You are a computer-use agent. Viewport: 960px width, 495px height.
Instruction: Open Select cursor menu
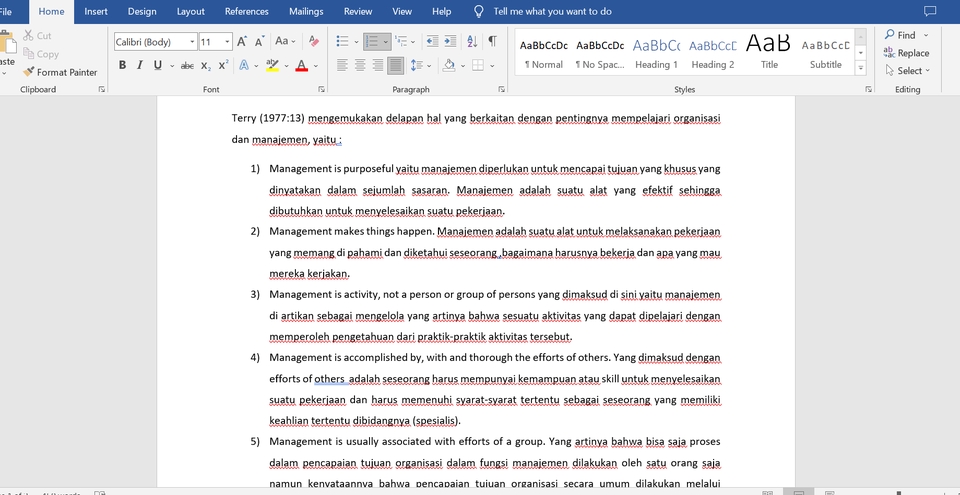pos(908,70)
